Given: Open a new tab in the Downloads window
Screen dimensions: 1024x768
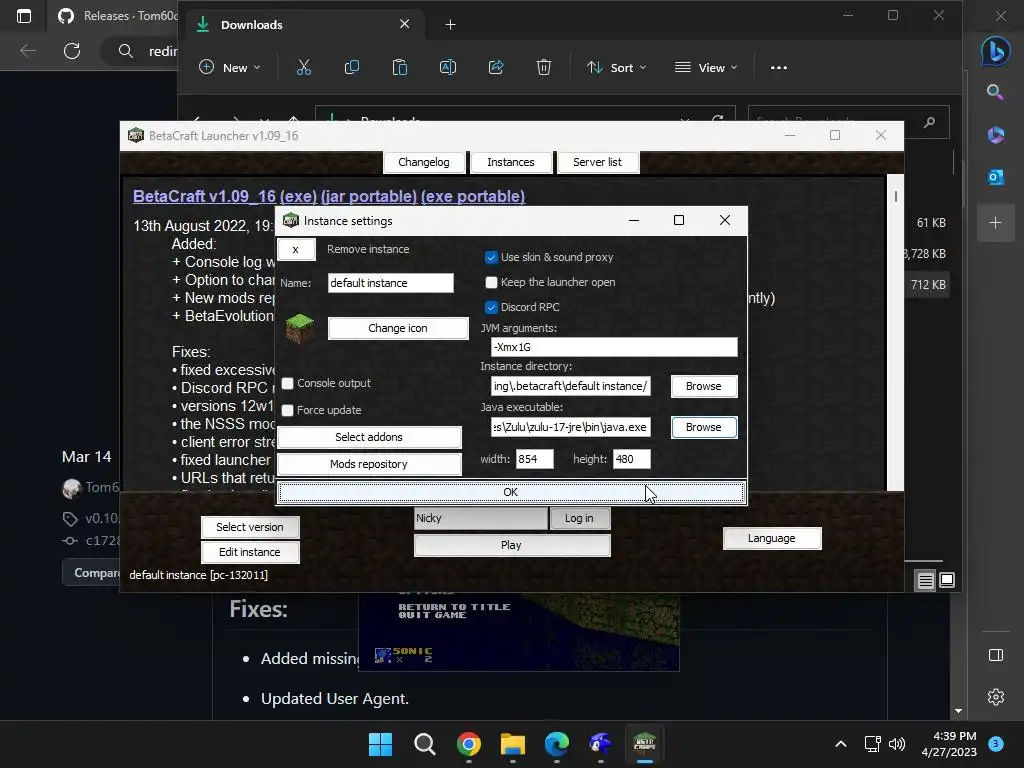Looking at the screenshot, I should (x=450, y=25).
